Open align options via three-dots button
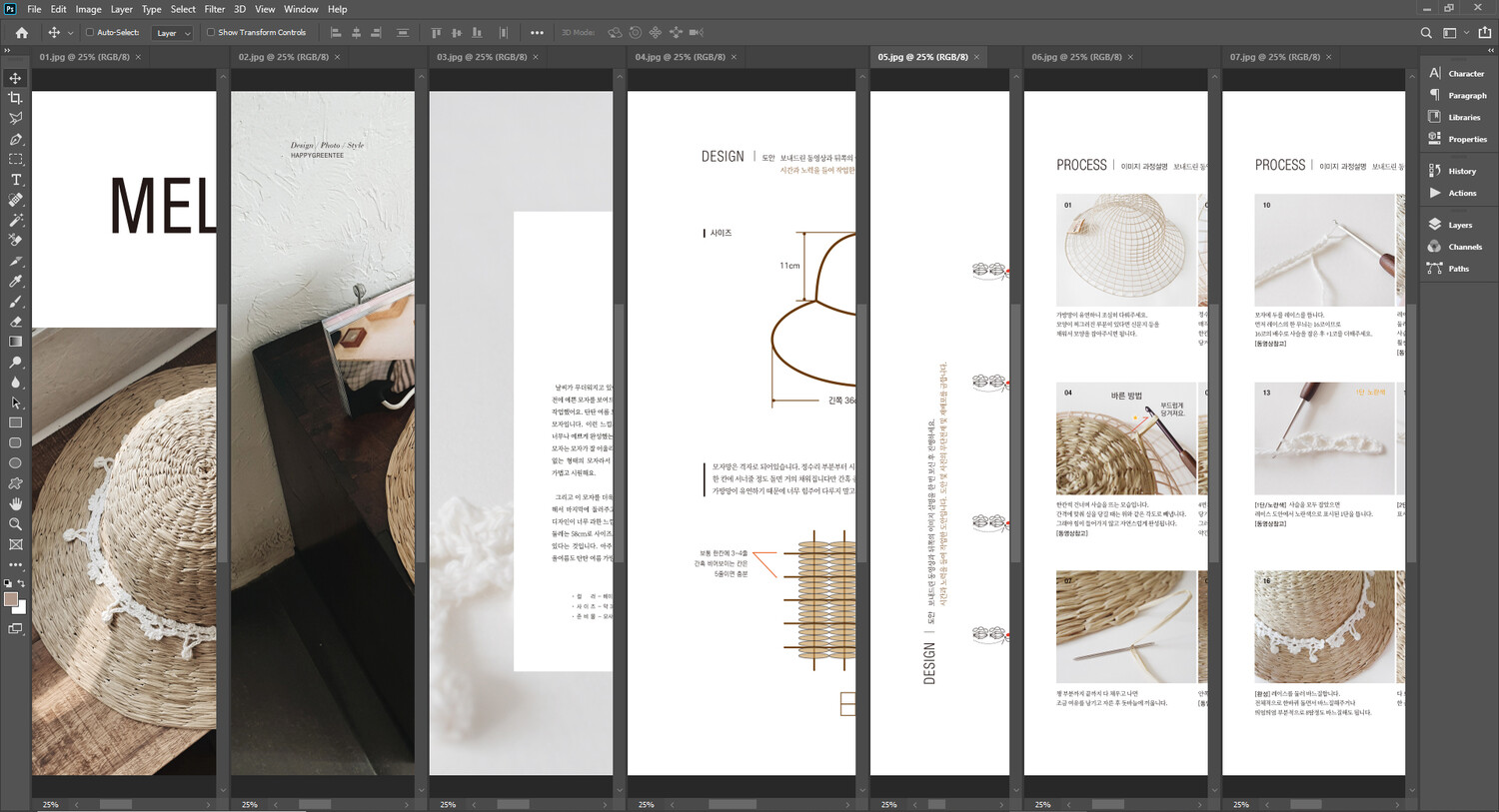Viewport: 1499px width, 812px height. (x=537, y=33)
